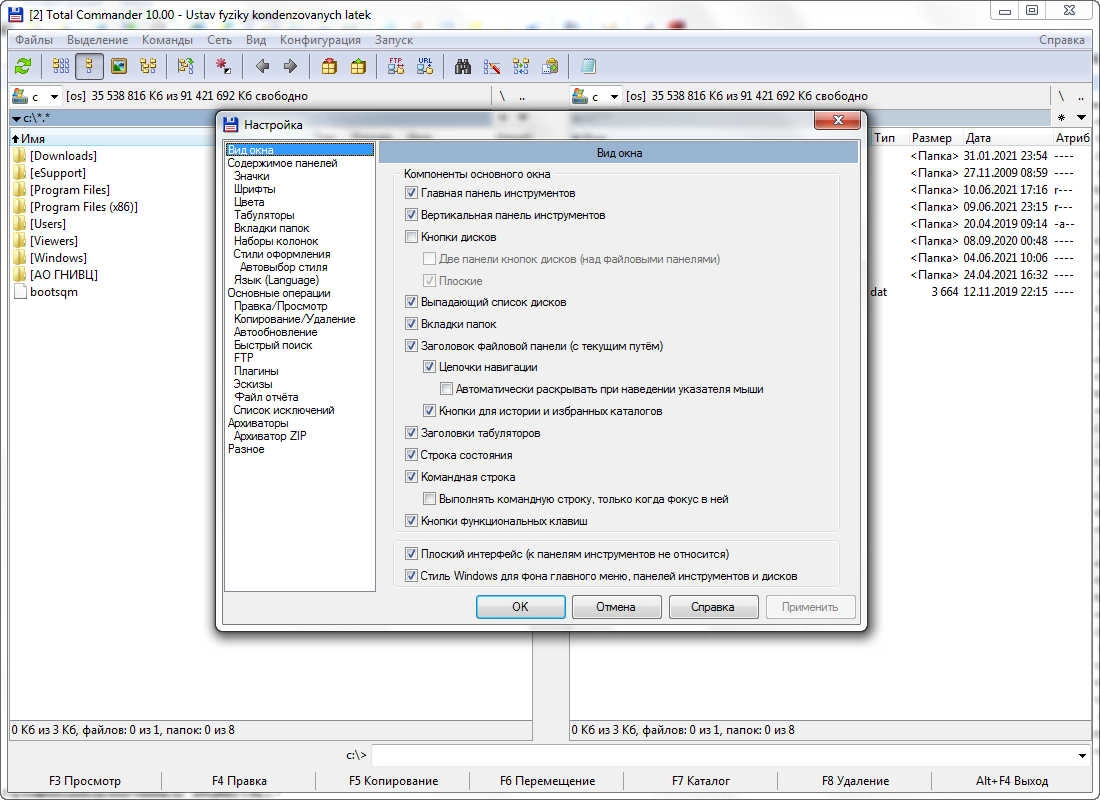Open the Файлы menu
The height and width of the screenshot is (800, 1100).
[x=34, y=40]
